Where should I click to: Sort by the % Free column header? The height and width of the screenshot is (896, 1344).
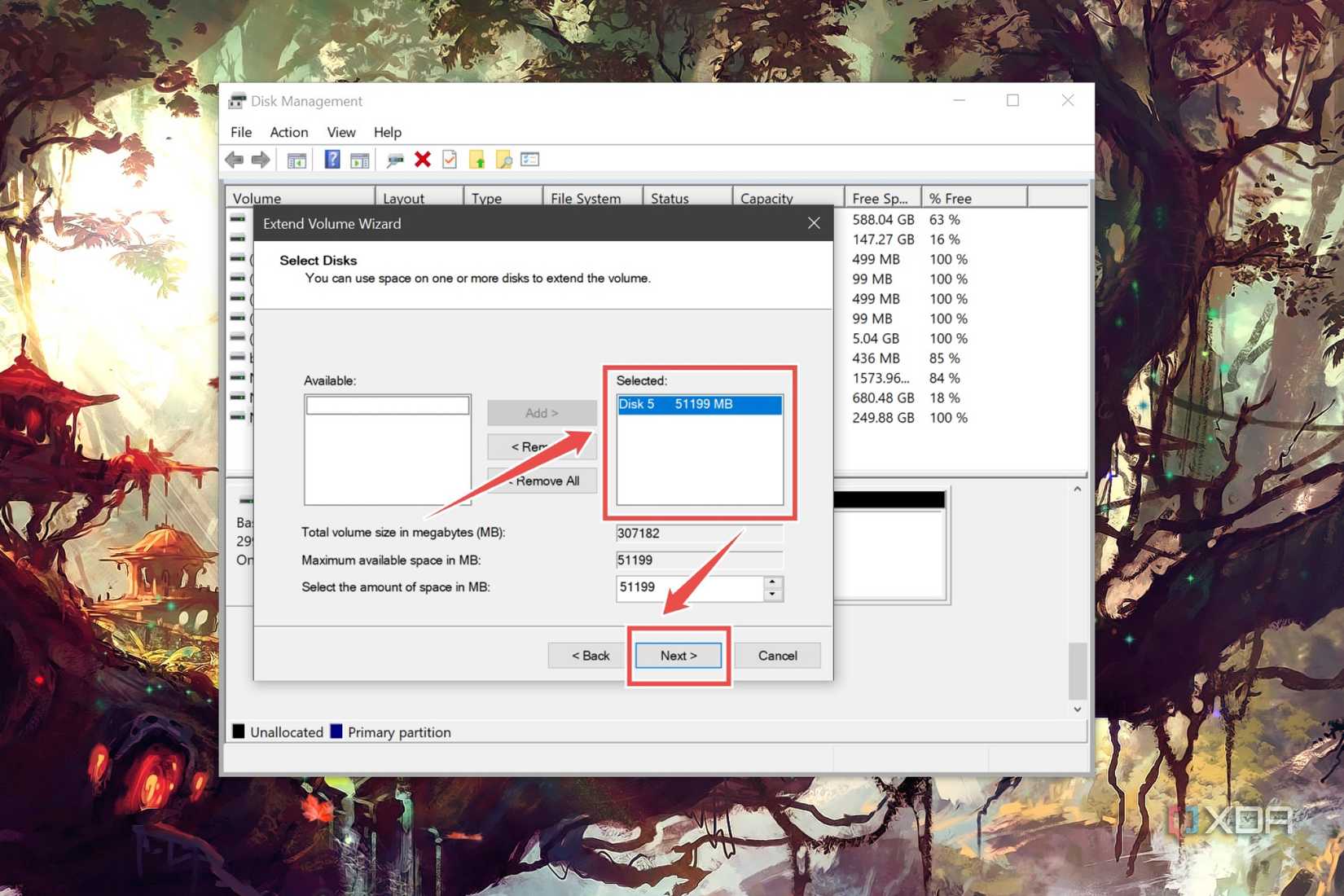(975, 198)
